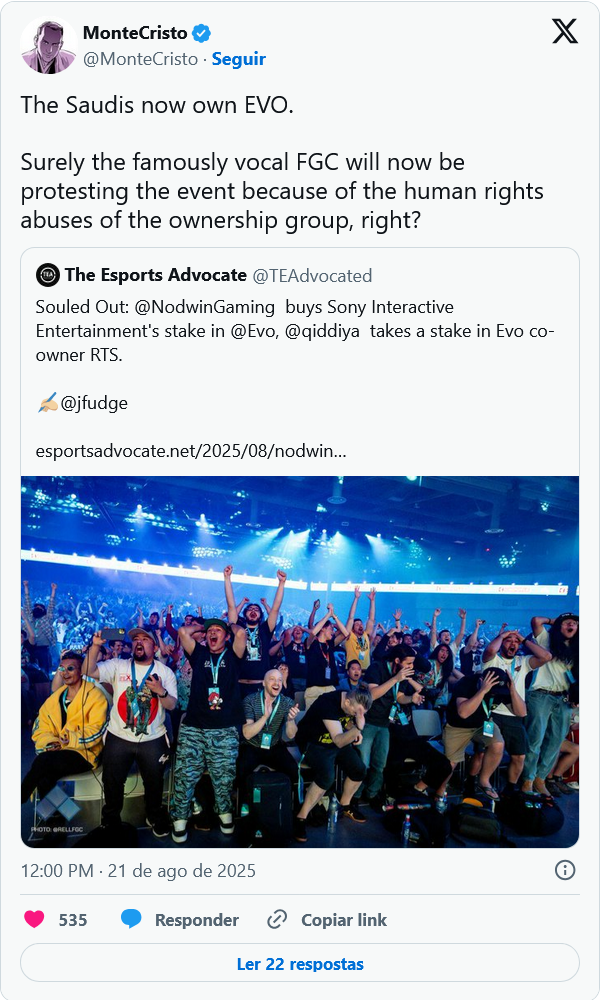
Task: Open the tweet info icon
Action: (564, 870)
